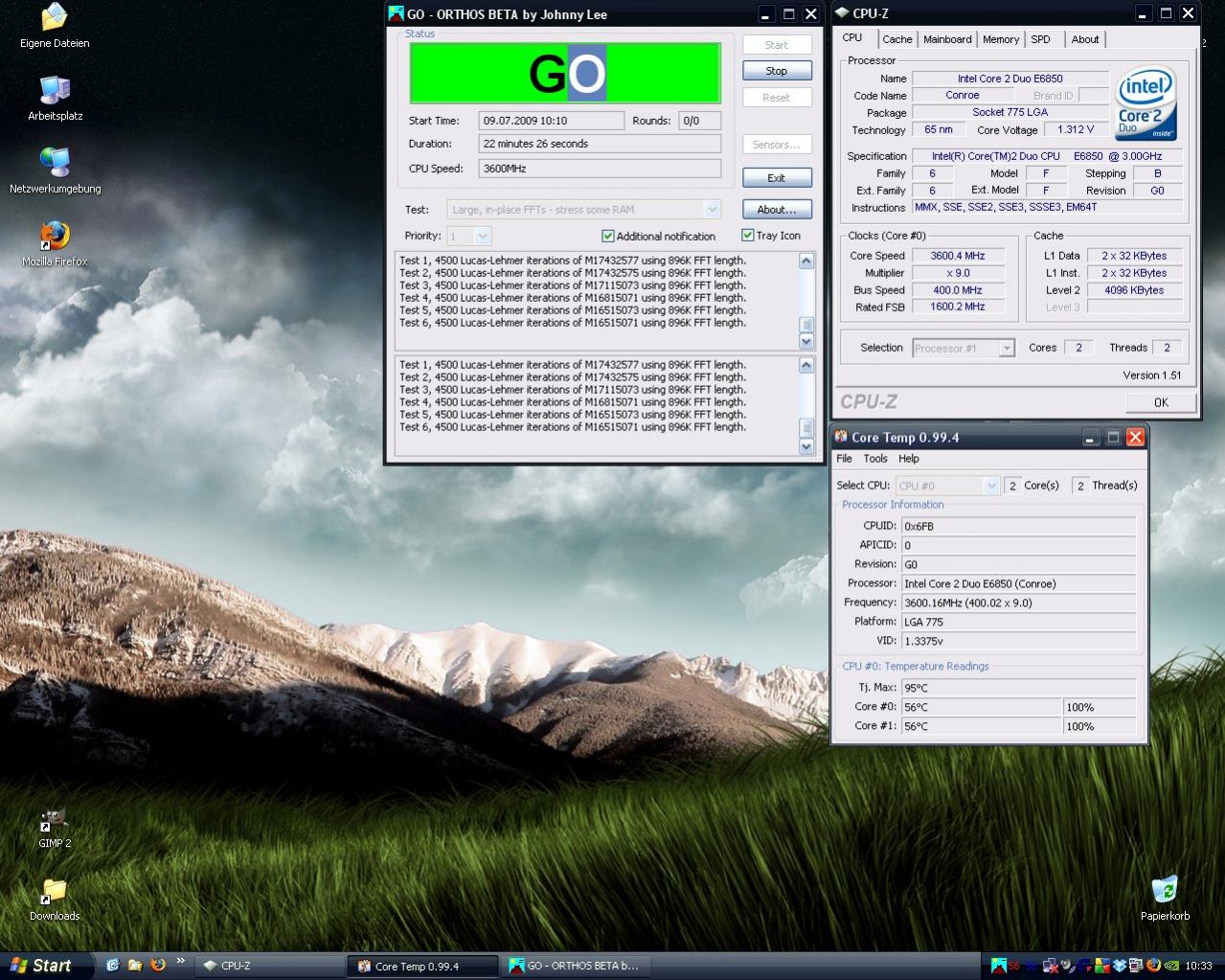Viewport: 1225px width, 980px height.
Task: Select the Core Temp 0.99.4 taskbar button
Action: click(423, 966)
